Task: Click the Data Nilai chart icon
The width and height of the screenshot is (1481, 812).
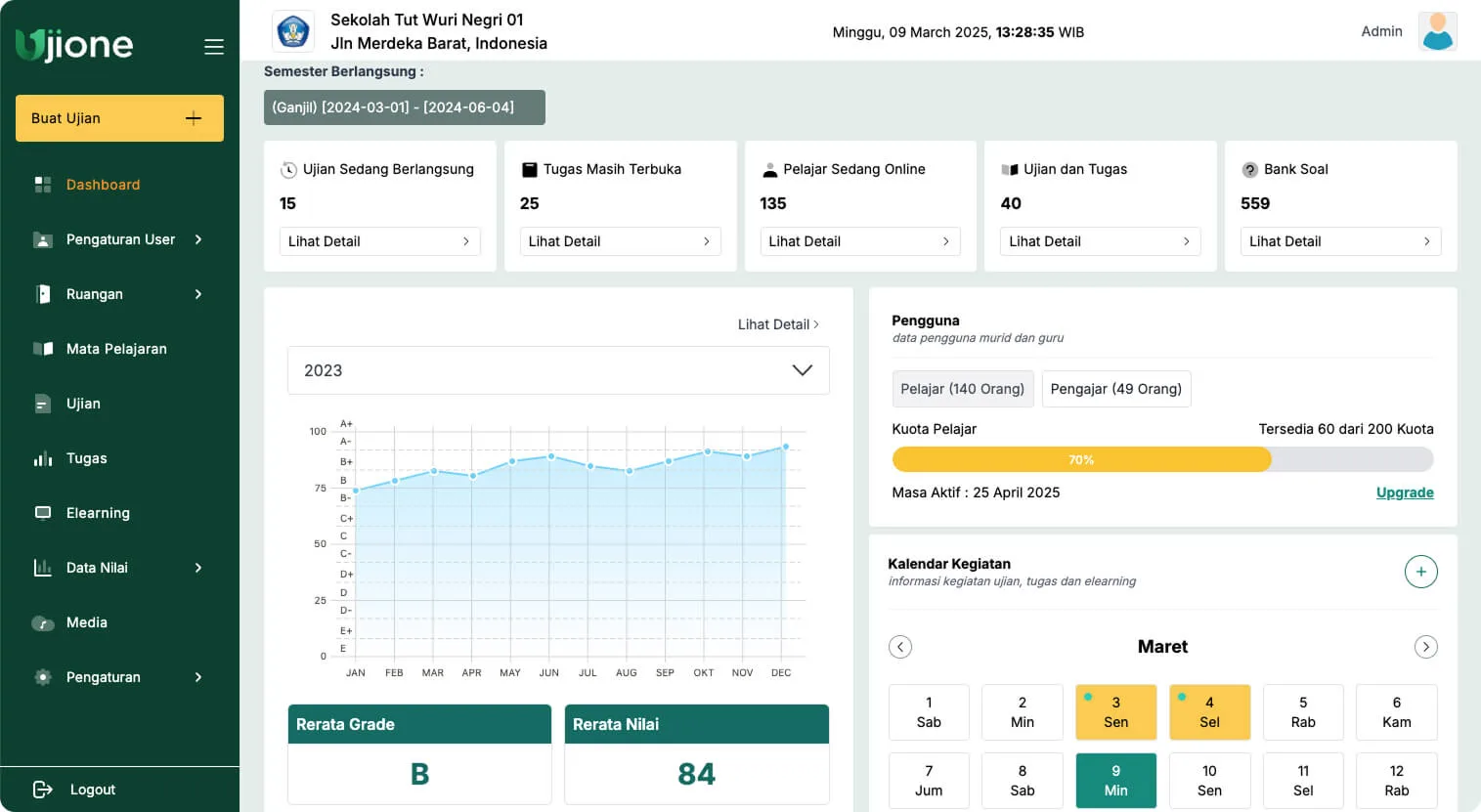Action: pyautogui.click(x=43, y=568)
